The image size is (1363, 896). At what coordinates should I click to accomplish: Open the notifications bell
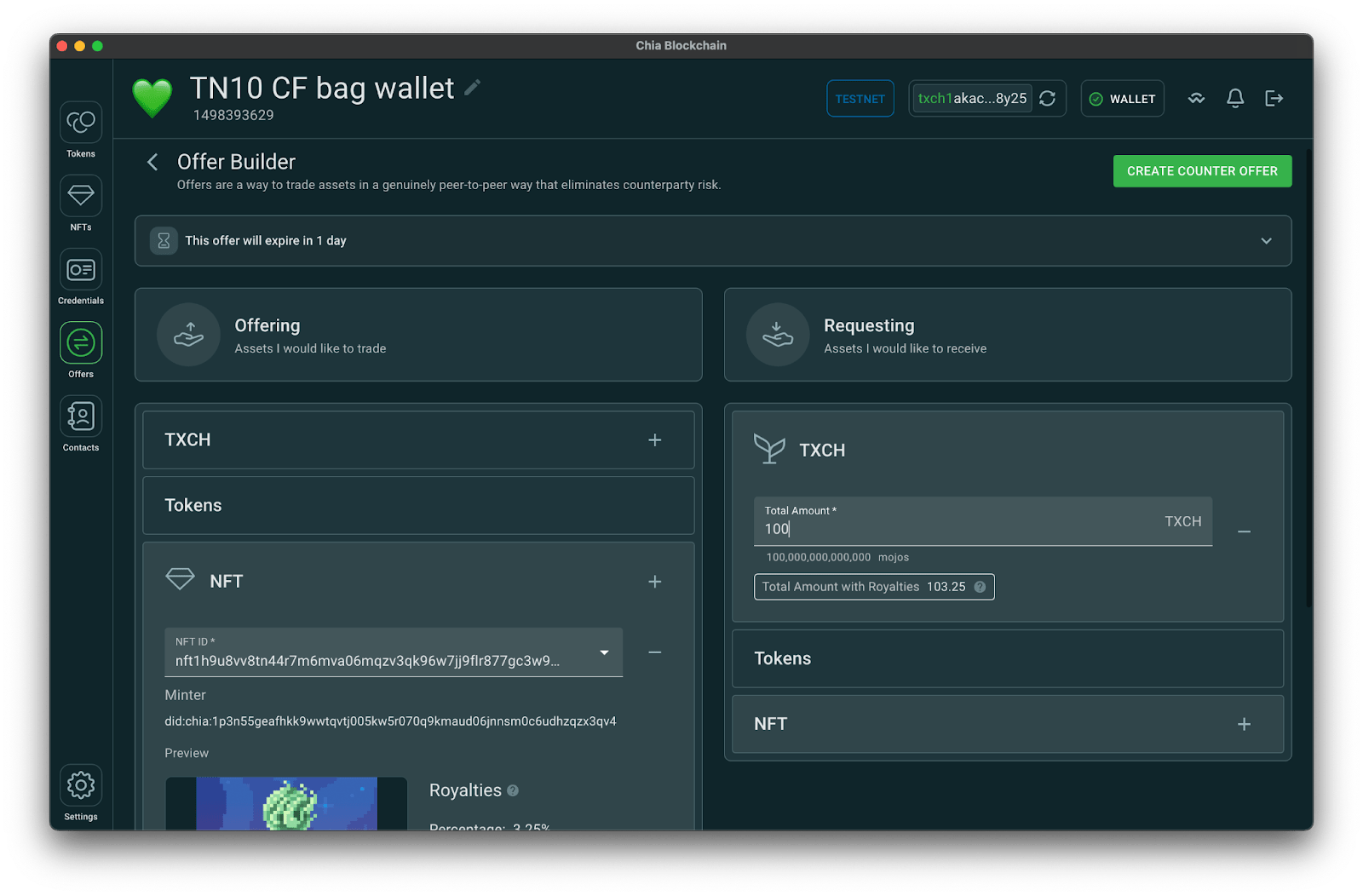(x=1234, y=99)
